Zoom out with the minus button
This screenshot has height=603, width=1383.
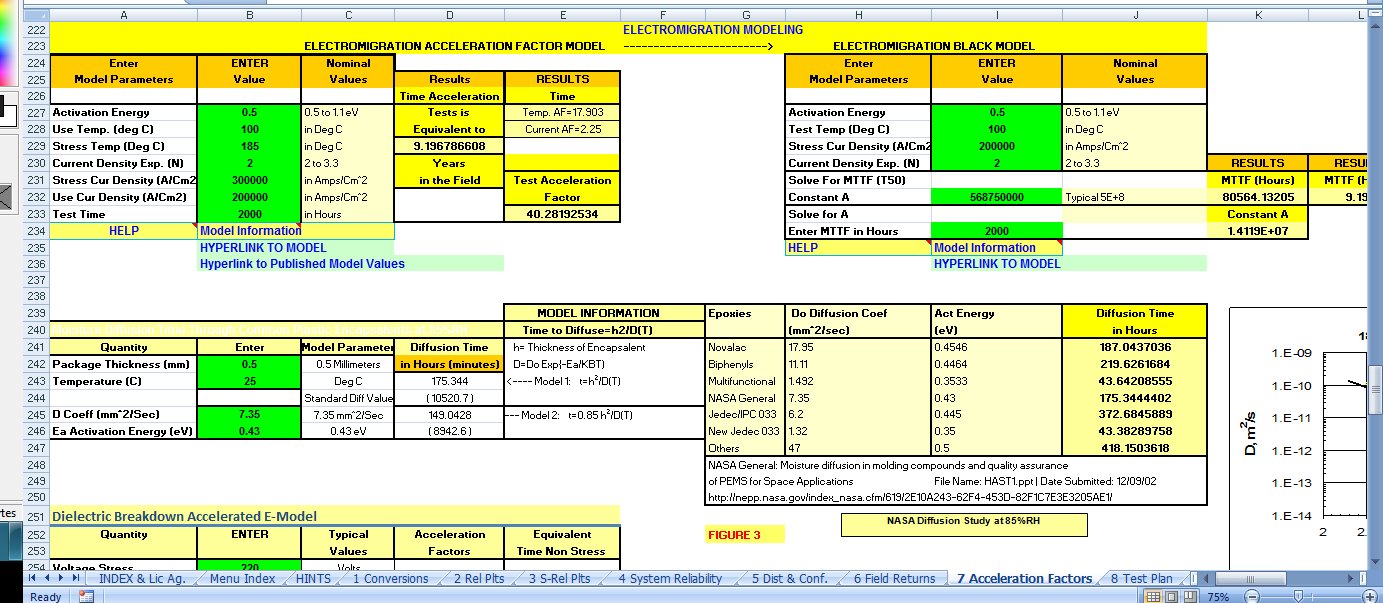click(1251, 596)
